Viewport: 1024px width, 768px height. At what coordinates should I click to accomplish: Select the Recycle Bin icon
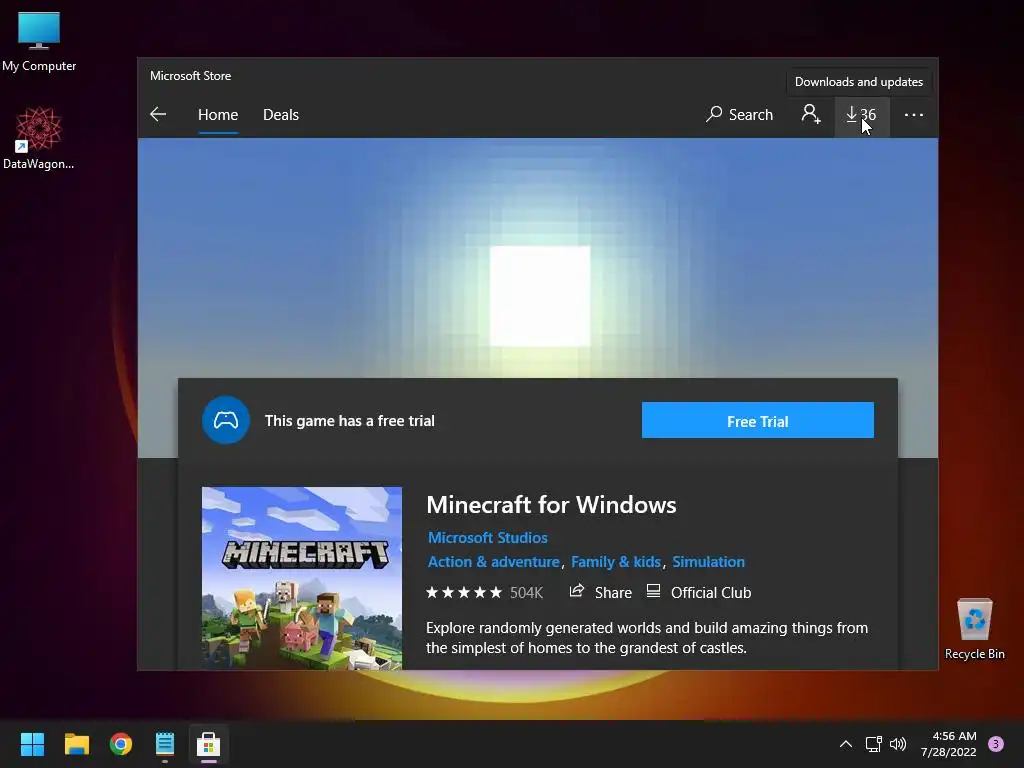tap(974, 629)
